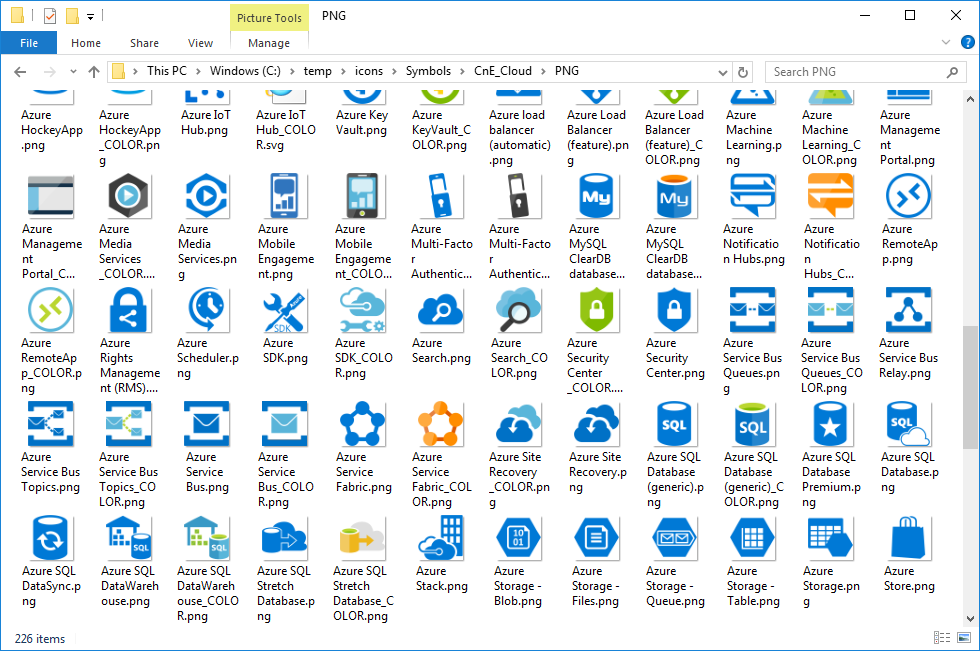The height and width of the screenshot is (651, 980).
Task: Switch to Large icons view in status bar
Action: pyautogui.click(x=962, y=637)
